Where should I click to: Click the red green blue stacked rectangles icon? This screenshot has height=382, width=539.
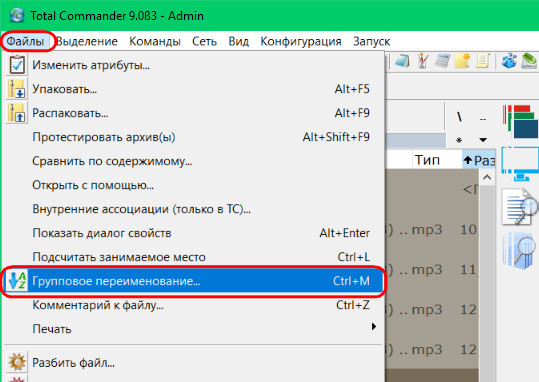(x=520, y=121)
